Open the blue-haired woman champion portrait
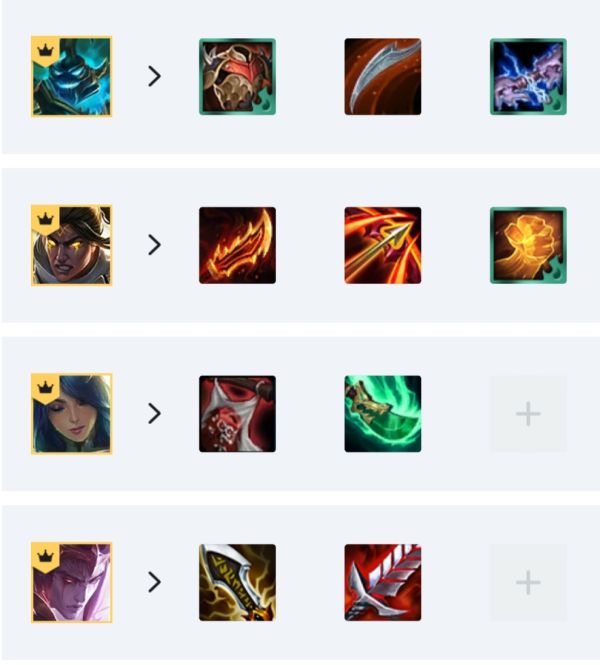Screen dimensions: 600x665 72,414
